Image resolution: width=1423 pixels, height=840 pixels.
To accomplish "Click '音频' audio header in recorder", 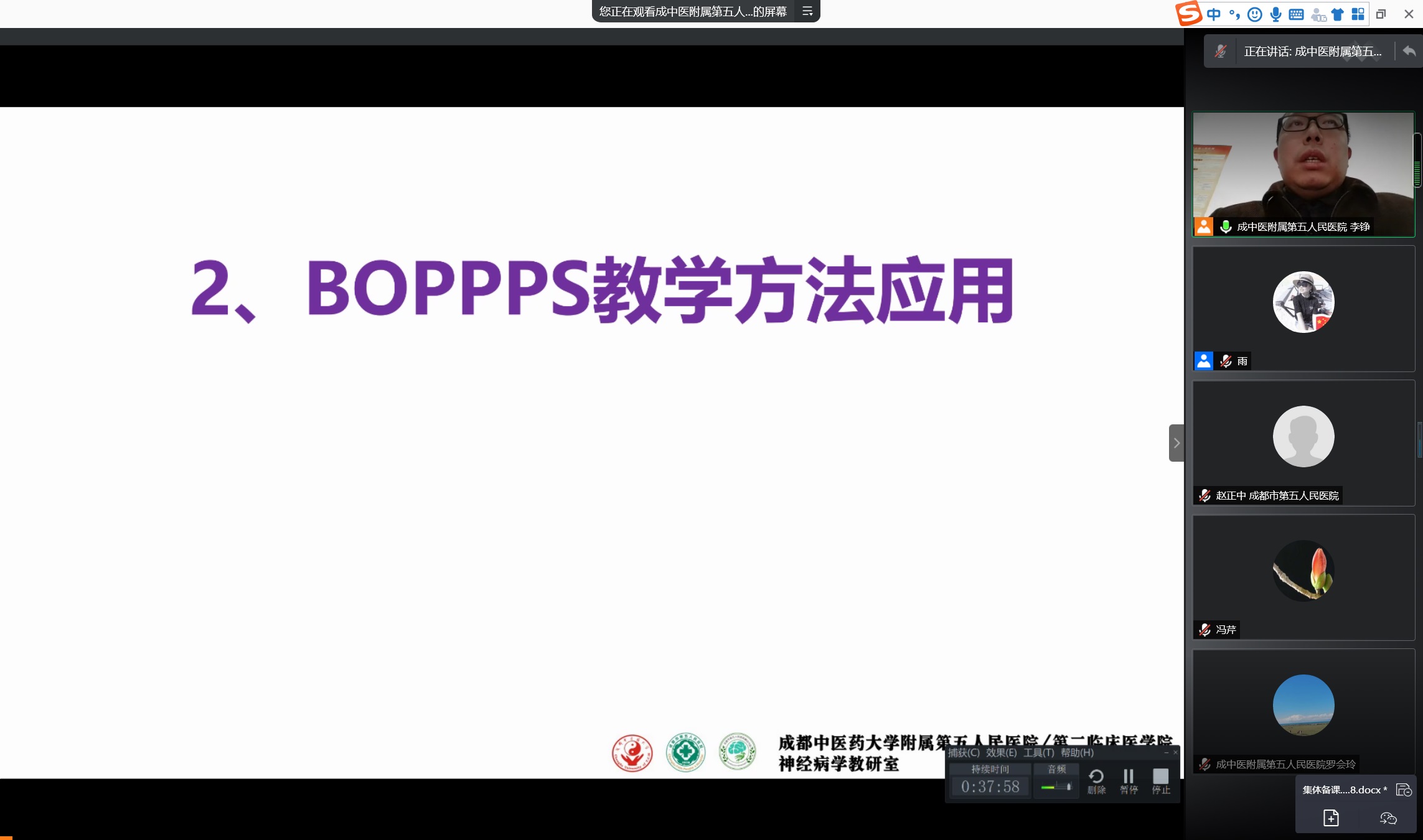I will click(x=1056, y=769).
